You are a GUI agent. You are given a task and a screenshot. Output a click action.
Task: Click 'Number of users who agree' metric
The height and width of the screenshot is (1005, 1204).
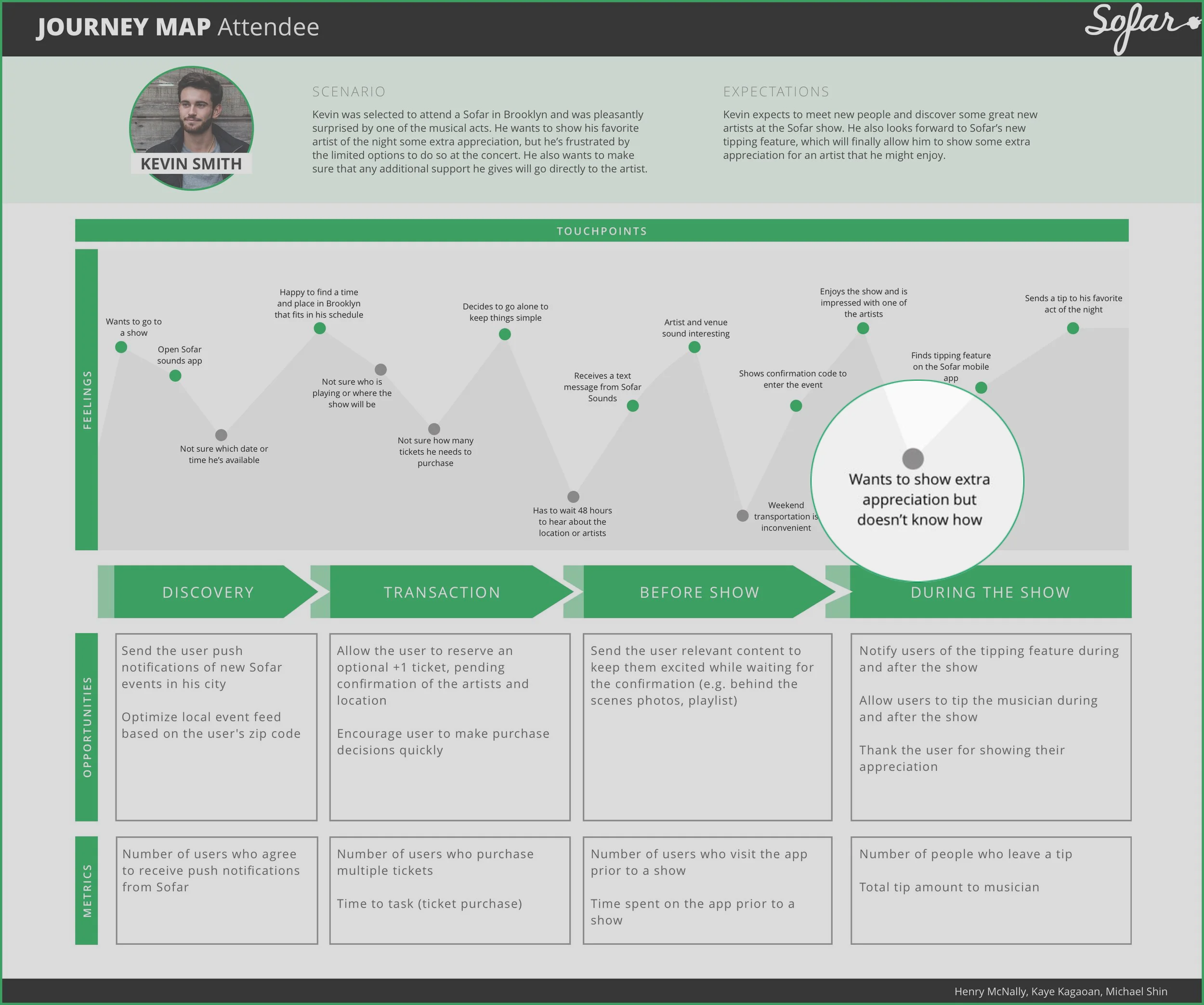click(211, 871)
